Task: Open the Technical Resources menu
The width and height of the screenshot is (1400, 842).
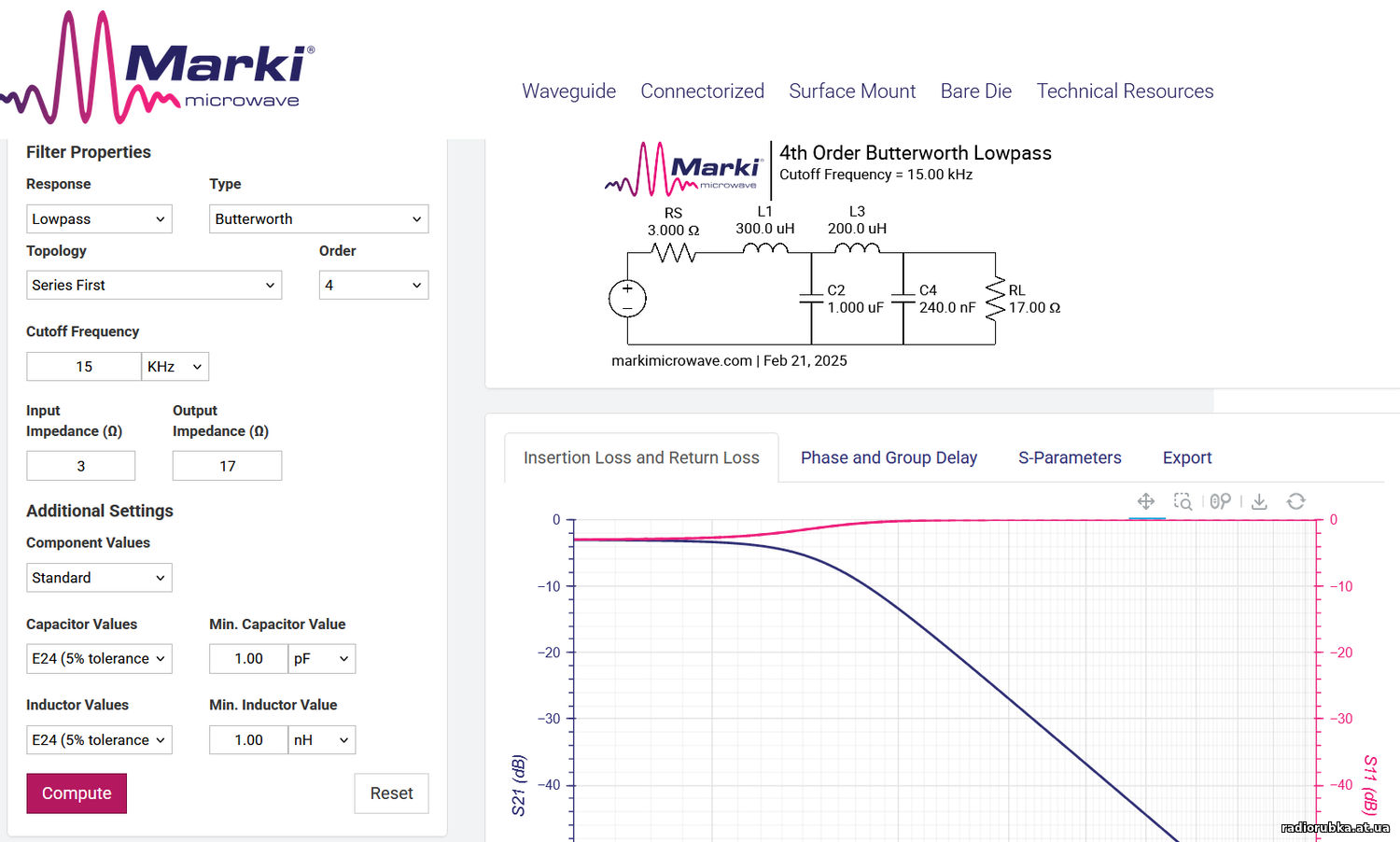Action: tap(1125, 91)
